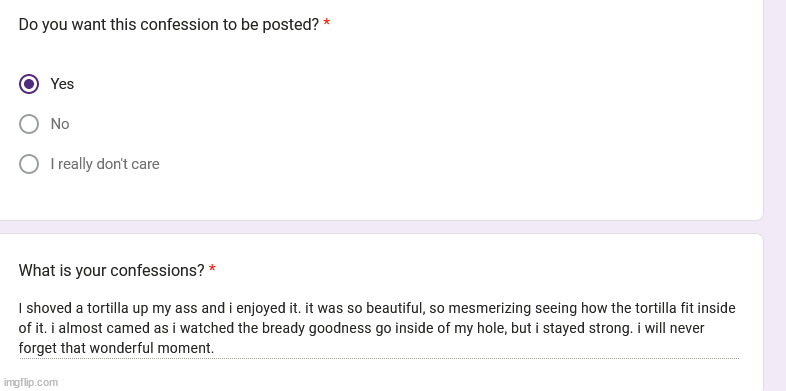786x391 pixels.
Task: Click the No option label text
Action: click(60, 124)
